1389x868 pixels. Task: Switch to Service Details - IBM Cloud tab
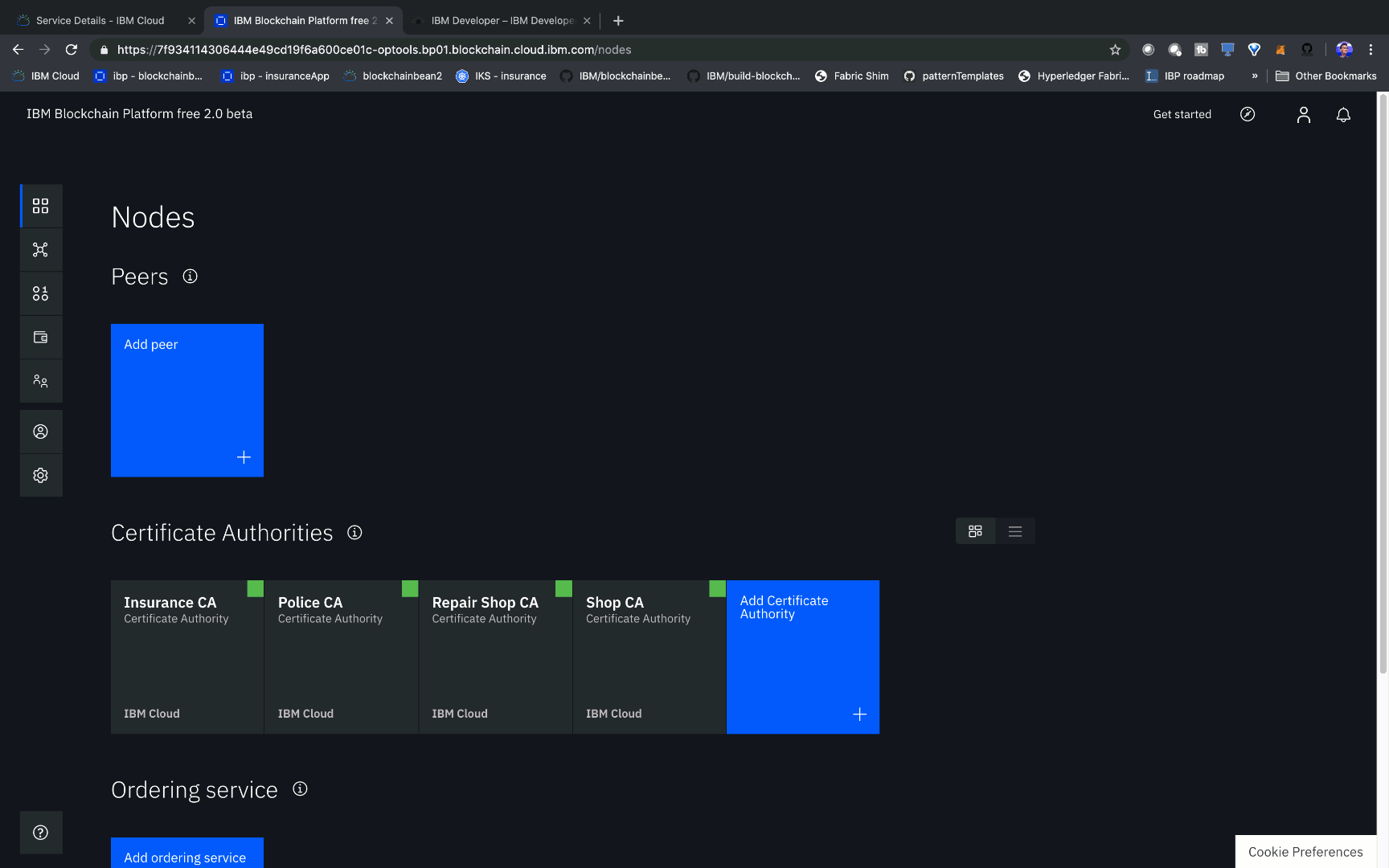pos(100,21)
